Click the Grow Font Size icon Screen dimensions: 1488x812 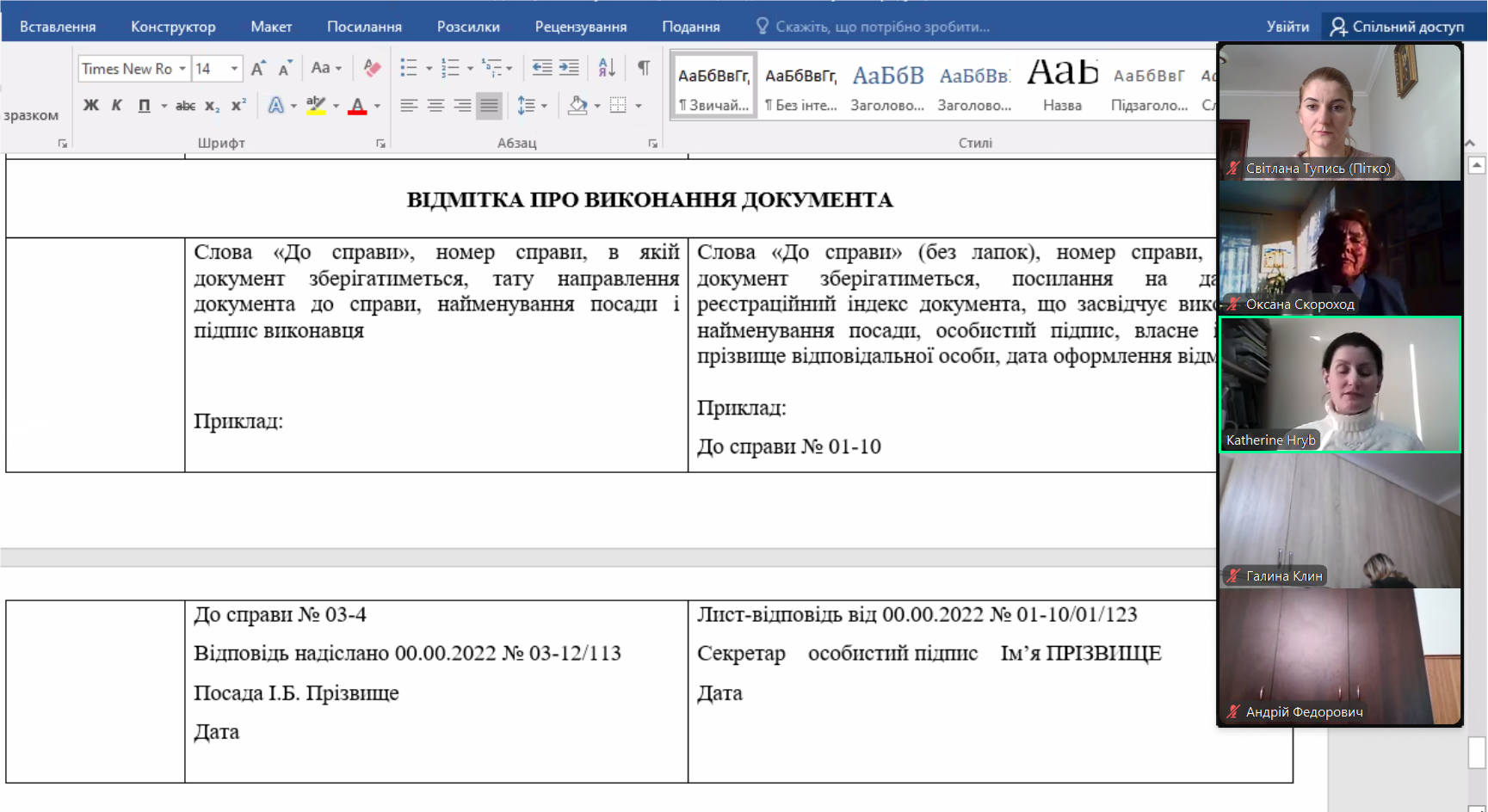coord(258,68)
